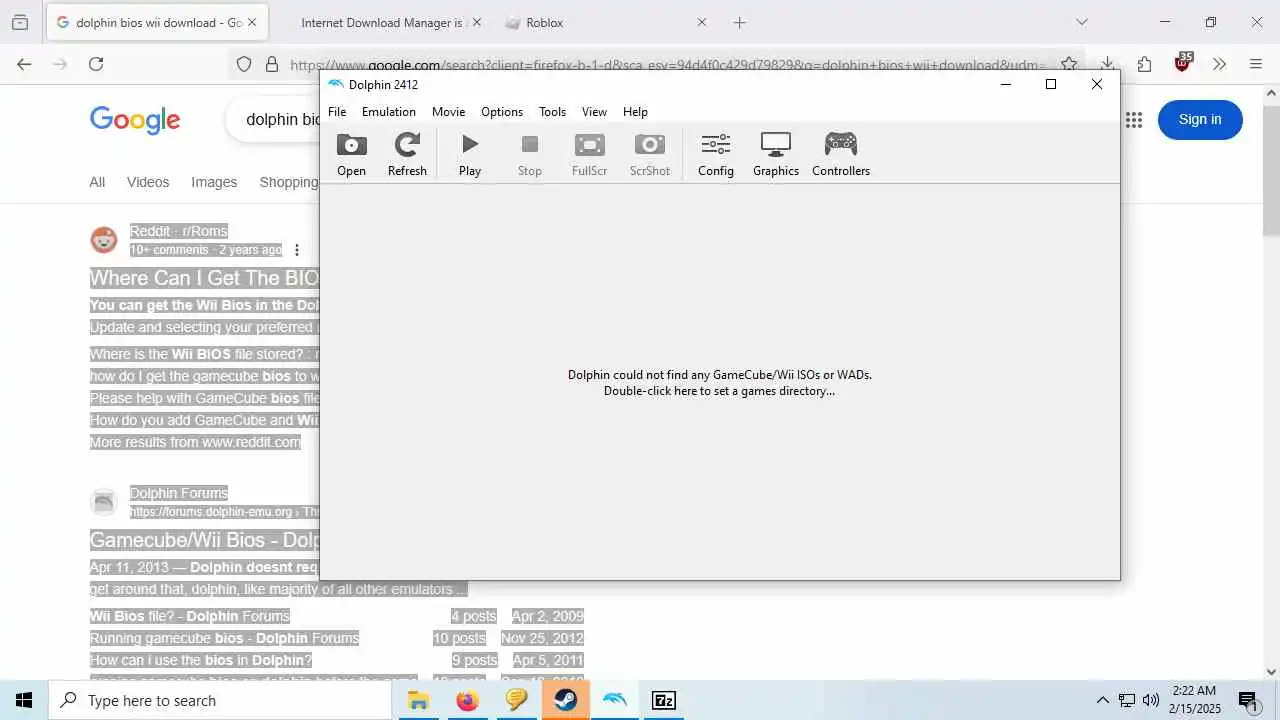
Task: Open Firefox downloads panel
Action: point(1107,64)
